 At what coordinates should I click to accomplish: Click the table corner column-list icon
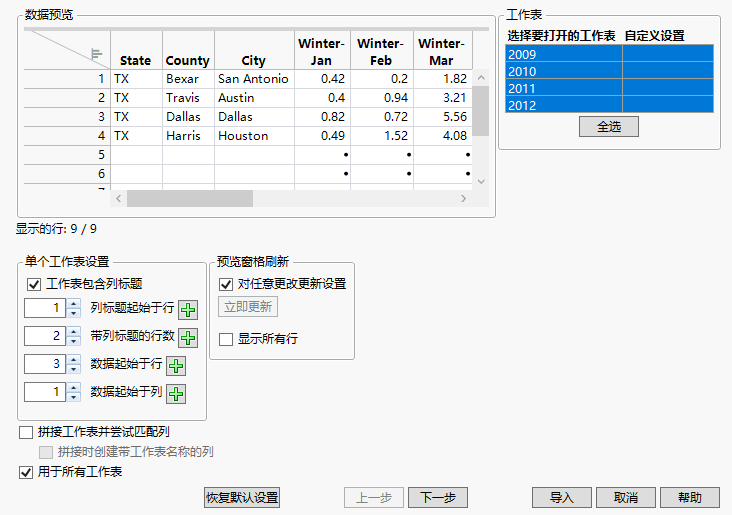coord(97,54)
